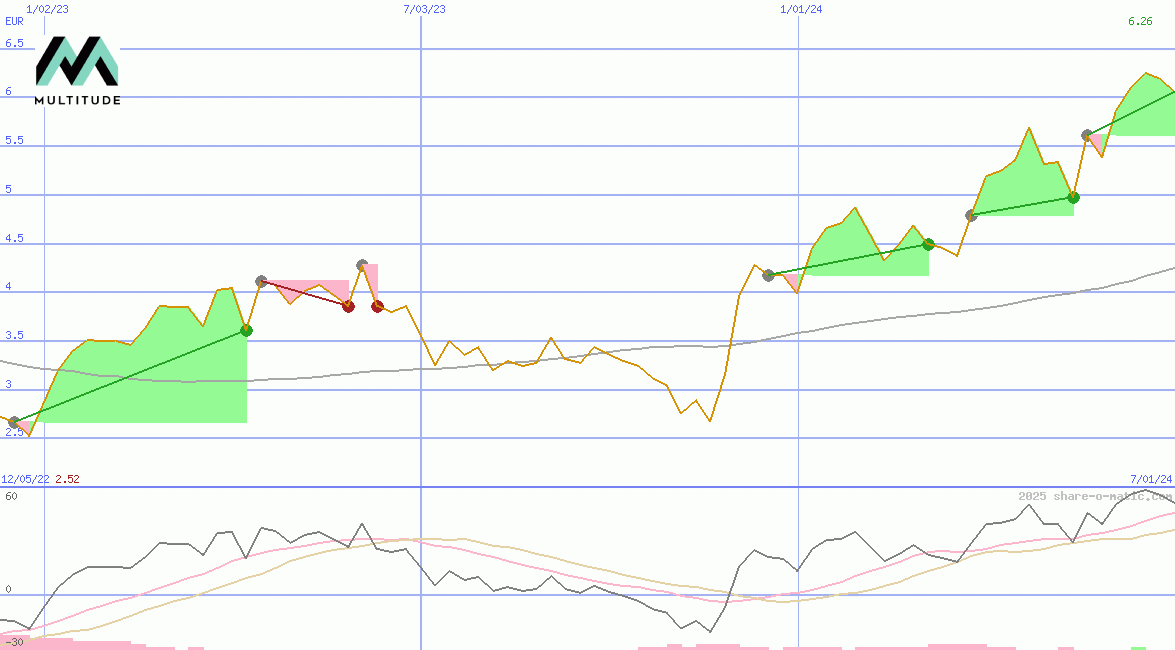
Task: Click the Multitude logo icon
Action: (x=77, y=62)
